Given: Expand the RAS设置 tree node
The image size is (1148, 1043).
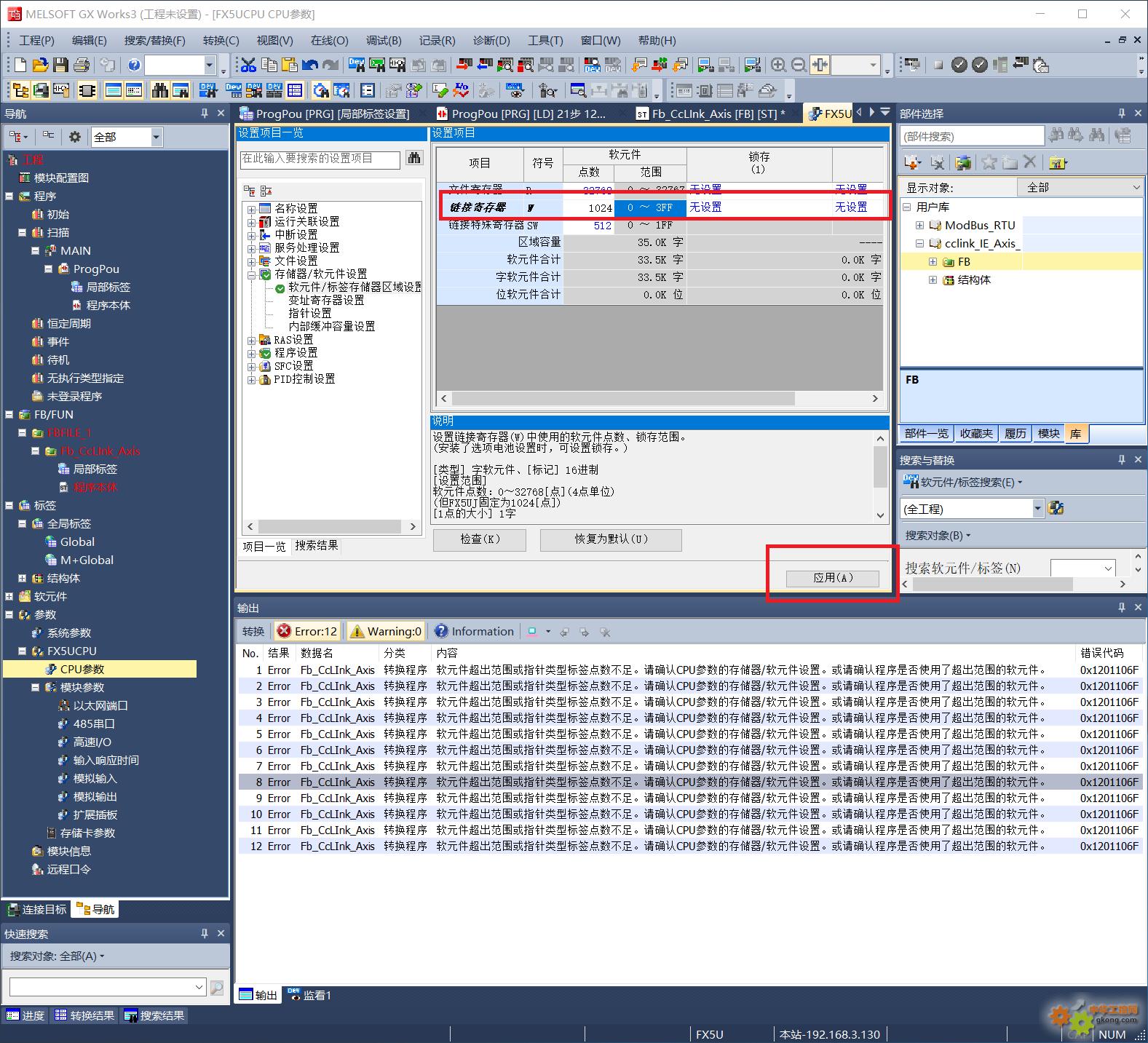Looking at the screenshot, I should [251, 340].
